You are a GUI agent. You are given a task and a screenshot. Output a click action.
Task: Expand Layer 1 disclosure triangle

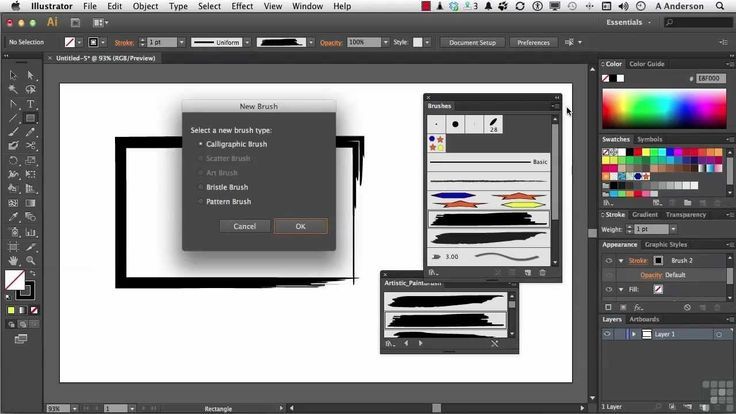[634, 334]
